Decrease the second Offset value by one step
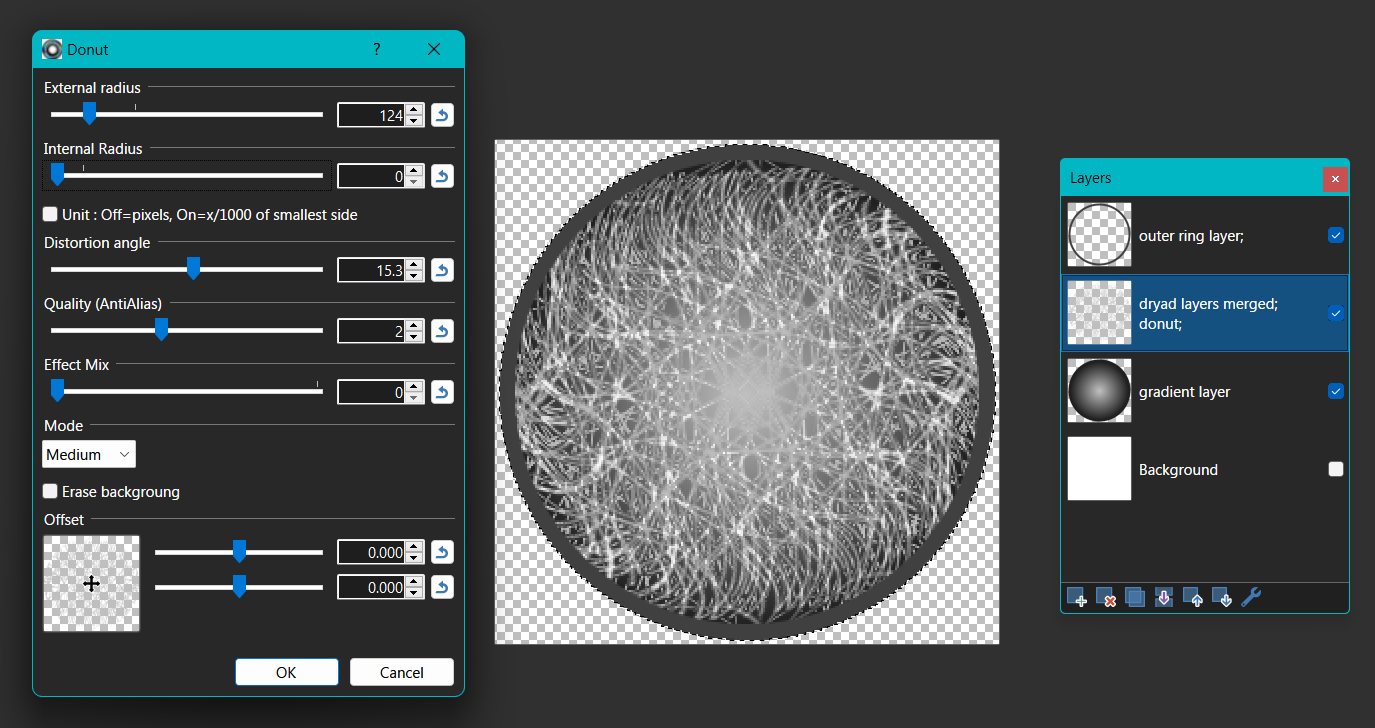 (x=415, y=593)
